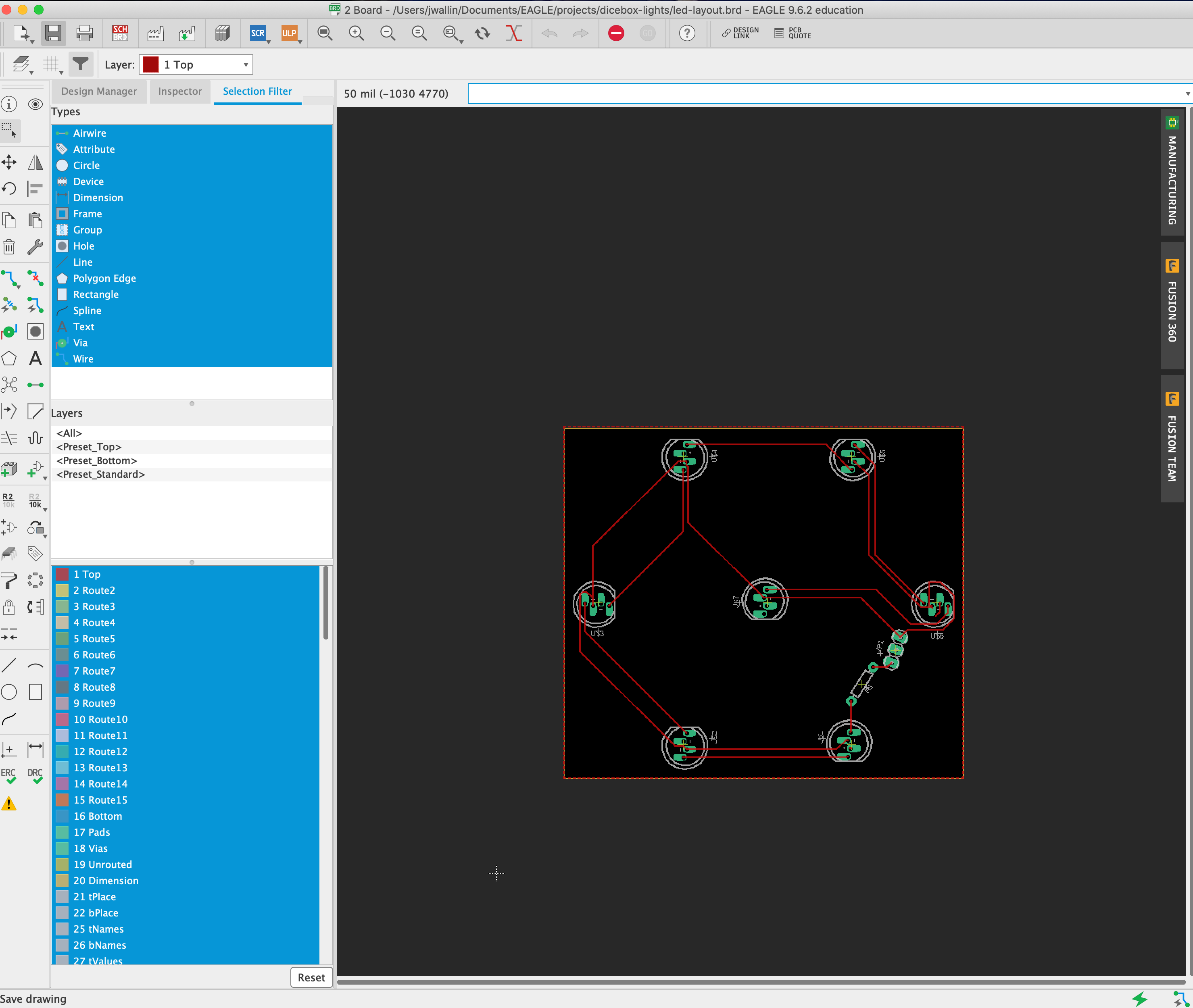Select the Circle drawing tool

point(9,692)
